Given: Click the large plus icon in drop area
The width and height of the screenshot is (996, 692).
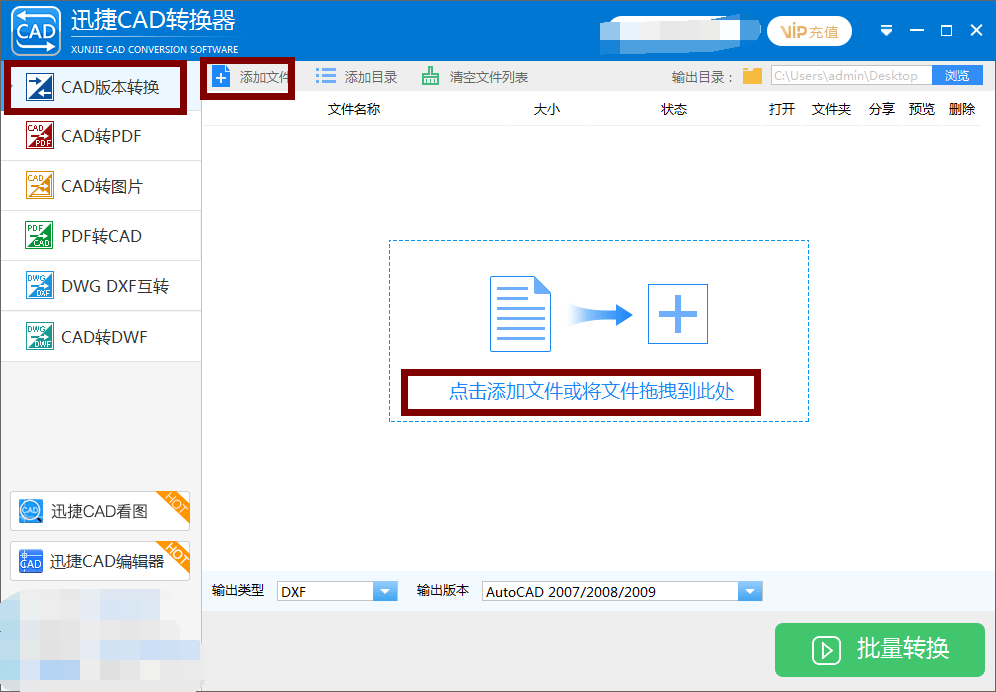Looking at the screenshot, I should coord(678,314).
